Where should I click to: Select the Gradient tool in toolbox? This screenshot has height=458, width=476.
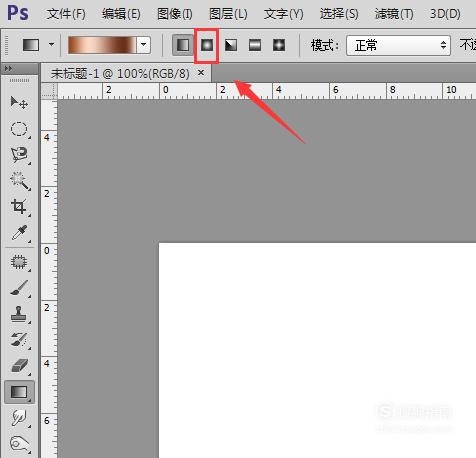point(19,392)
